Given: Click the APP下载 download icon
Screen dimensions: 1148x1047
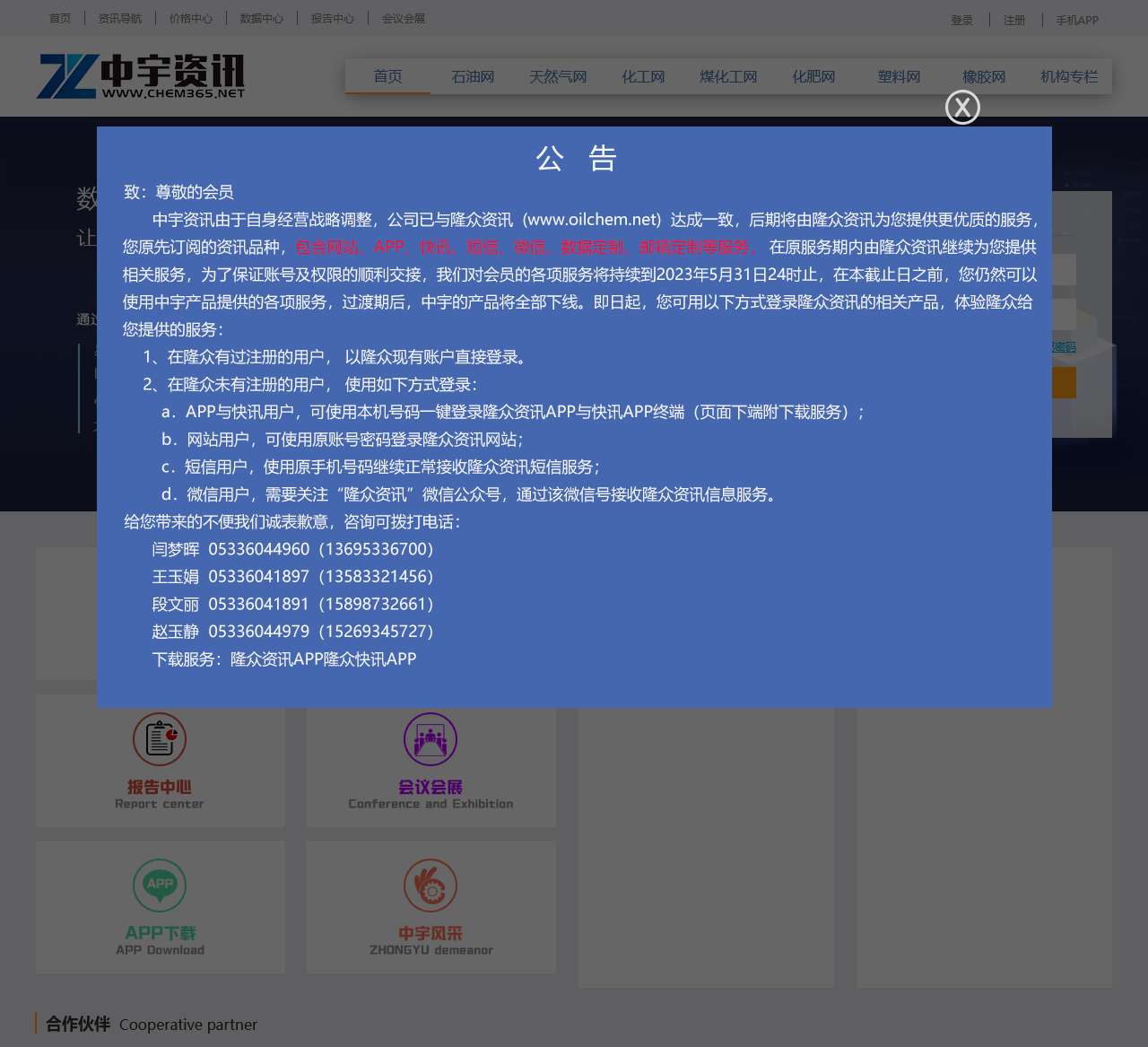Looking at the screenshot, I should (x=160, y=885).
